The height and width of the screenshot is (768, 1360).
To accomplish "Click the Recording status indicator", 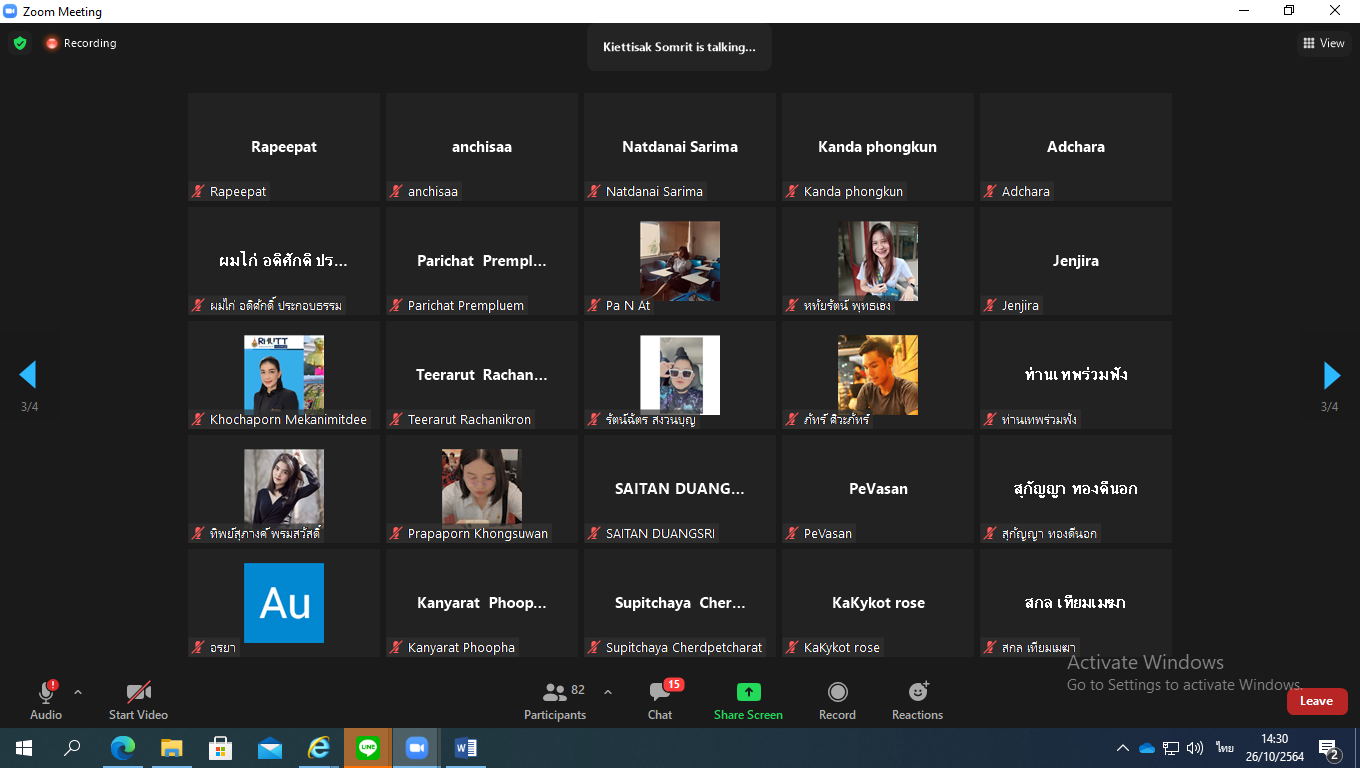I will (80, 43).
